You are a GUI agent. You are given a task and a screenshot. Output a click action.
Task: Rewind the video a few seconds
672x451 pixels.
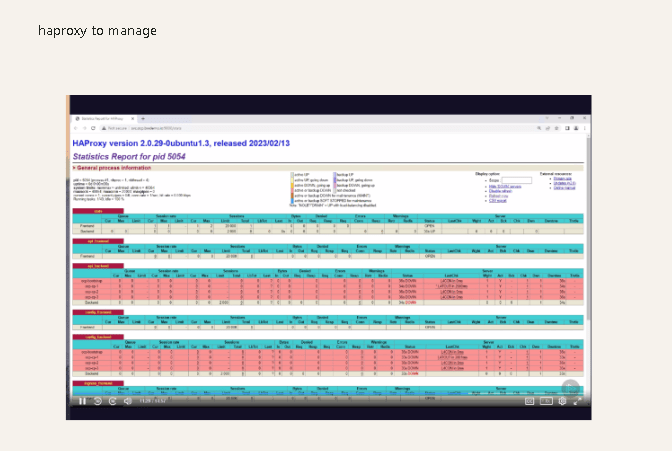(98, 401)
